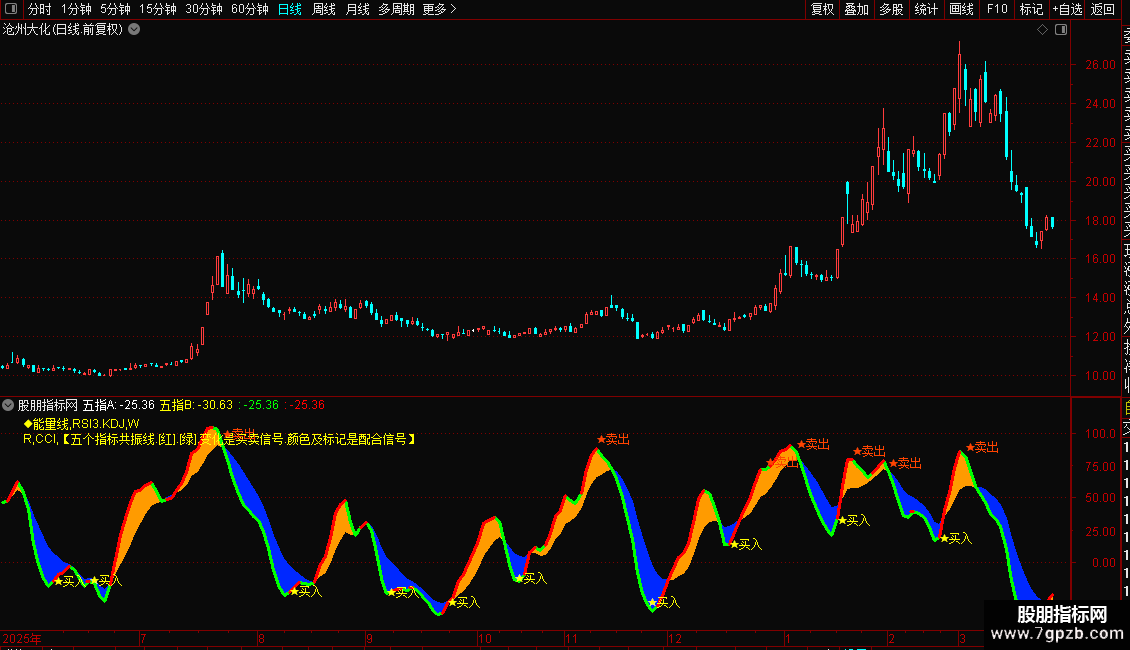Select the 5分钟 period
The image size is (1130, 650).
tap(115, 9)
